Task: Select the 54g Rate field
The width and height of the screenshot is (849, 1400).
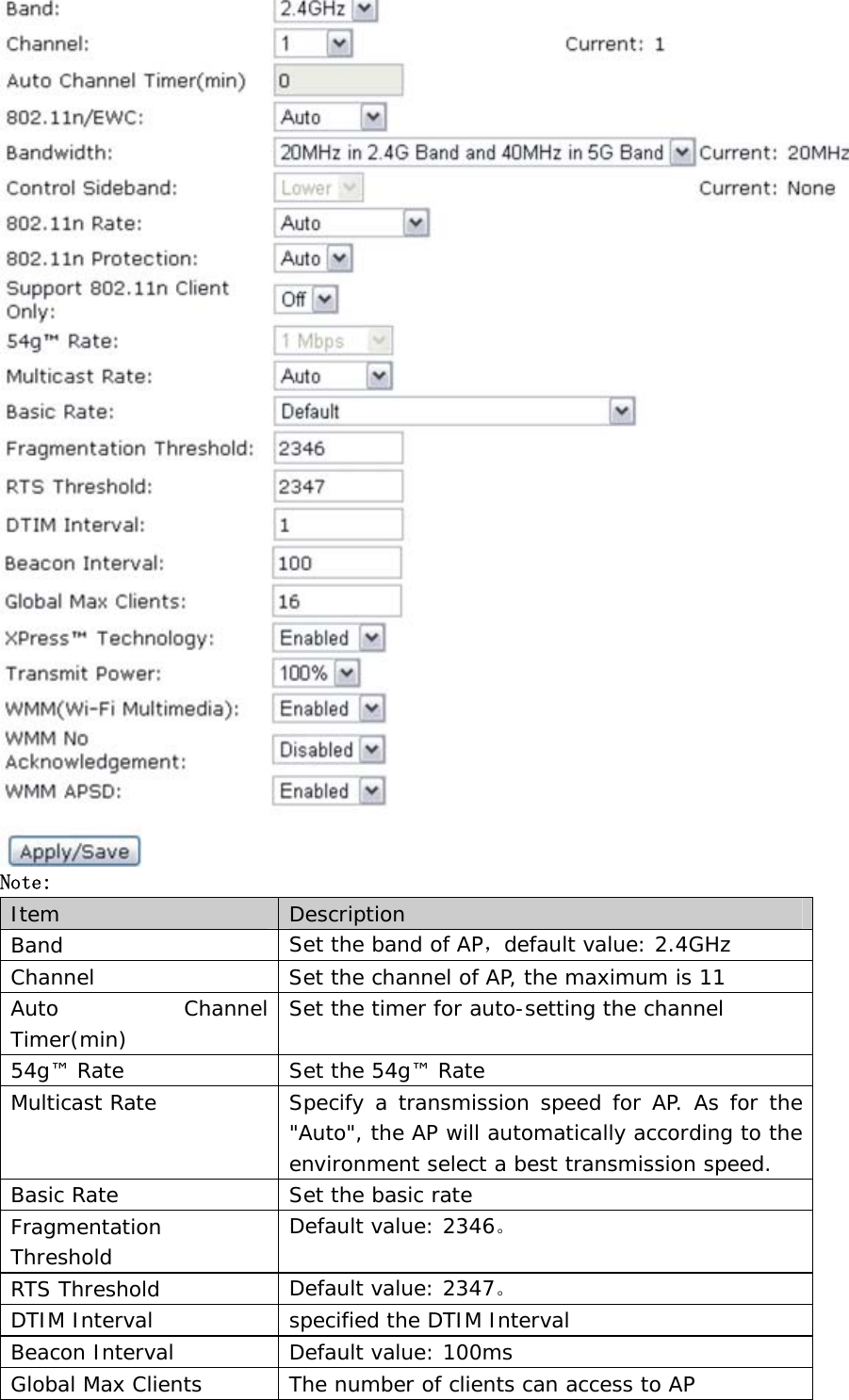Action: click(332, 340)
